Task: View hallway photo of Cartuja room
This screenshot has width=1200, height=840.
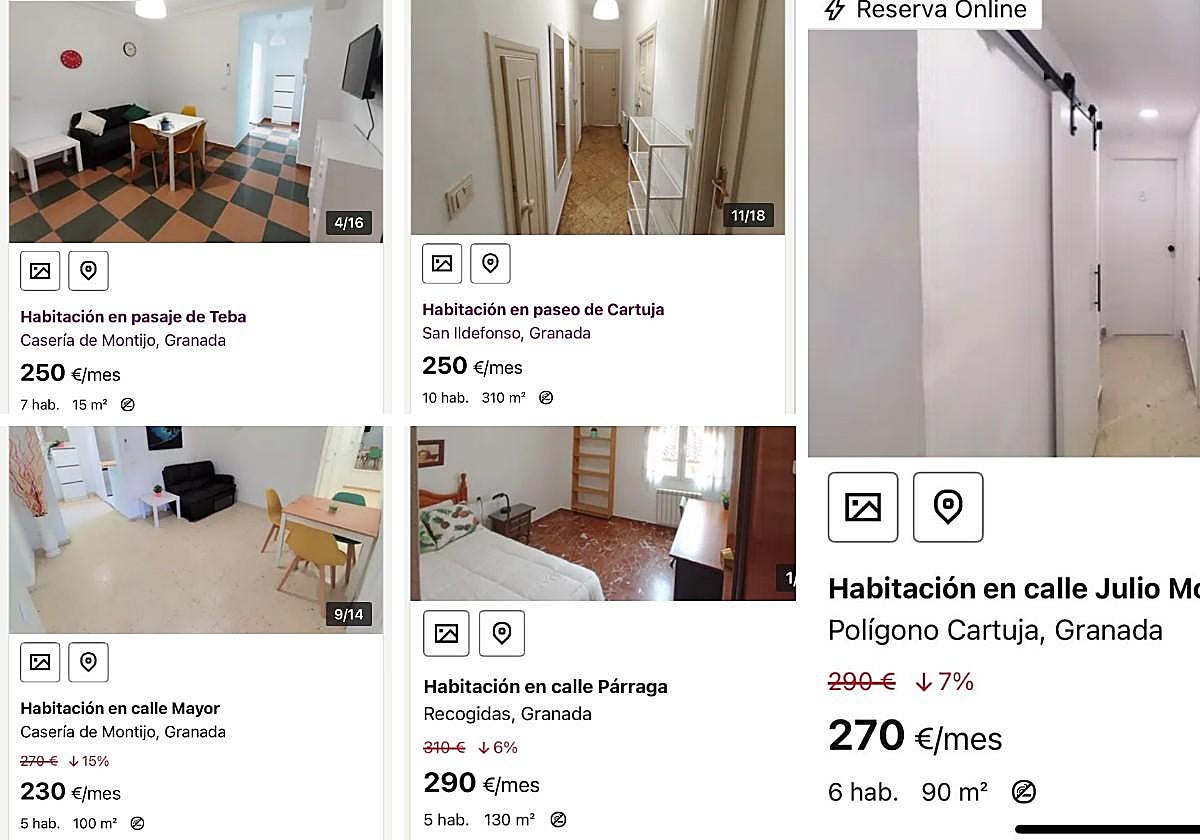Action: click(598, 117)
